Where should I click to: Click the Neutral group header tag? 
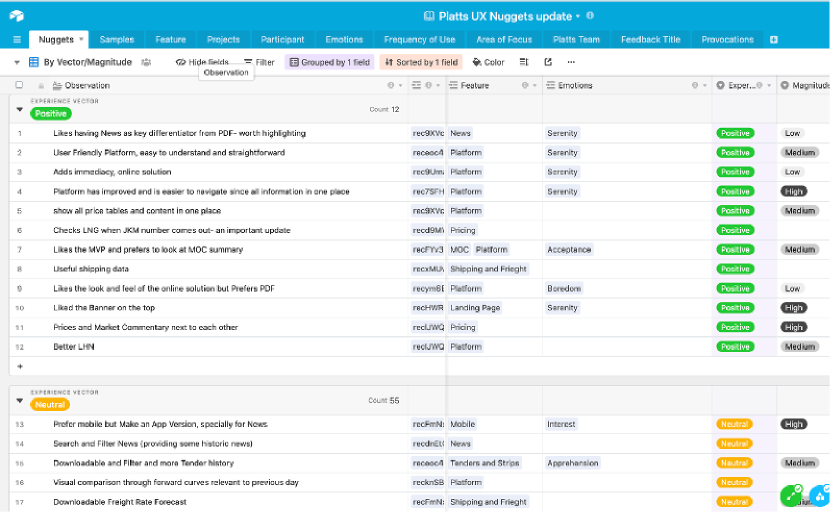click(x=50, y=405)
